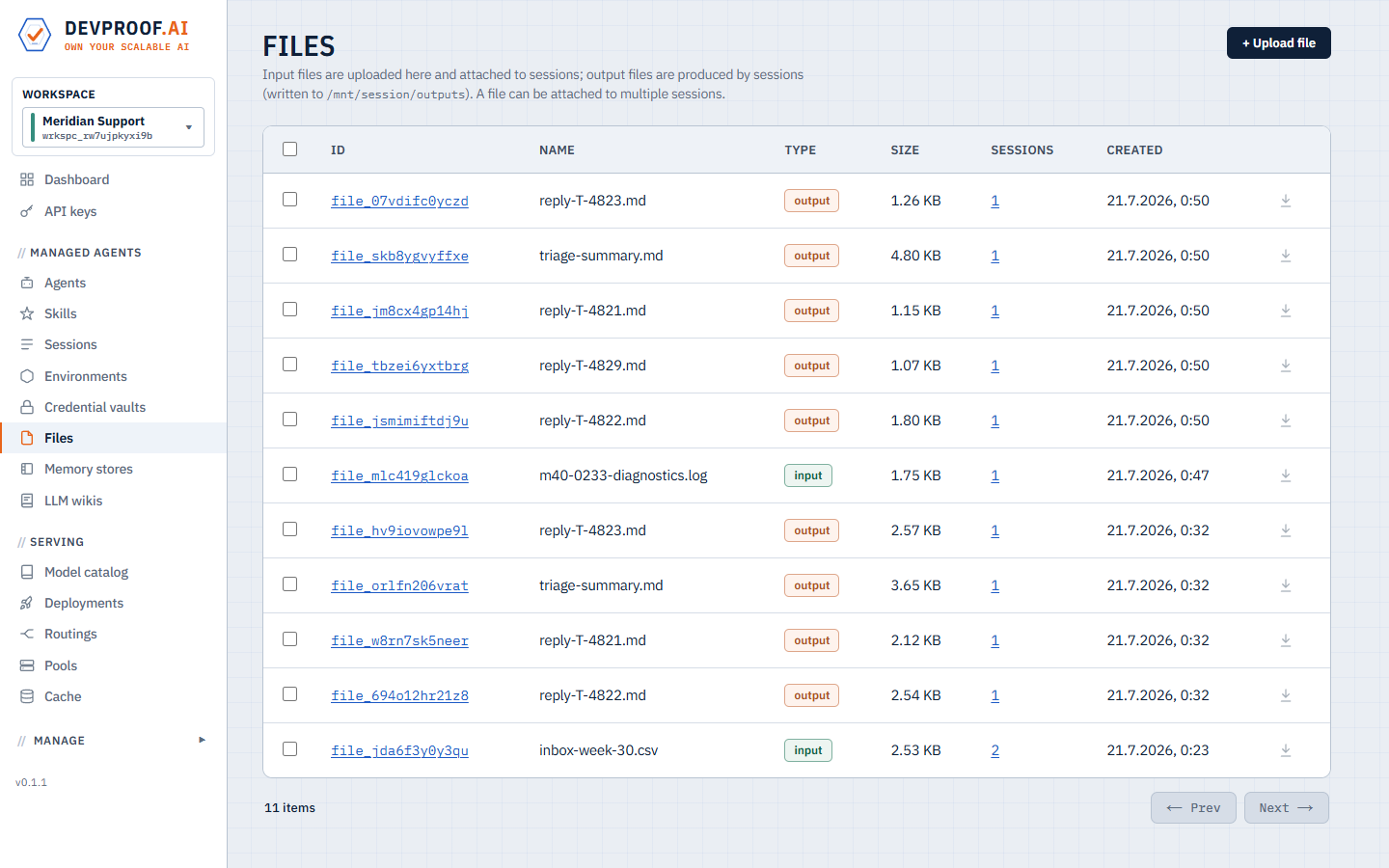Open file_07vdifc0yczd link
Viewport: 1389px width, 868px height.
399,201
